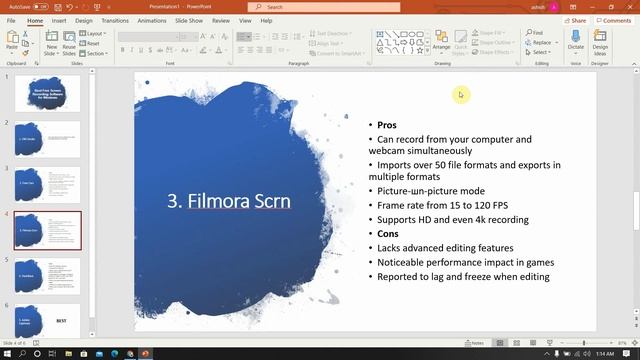Open Font dialog launcher
Image resolution: width=640 pixels, height=360 pixels.
tap(229, 64)
